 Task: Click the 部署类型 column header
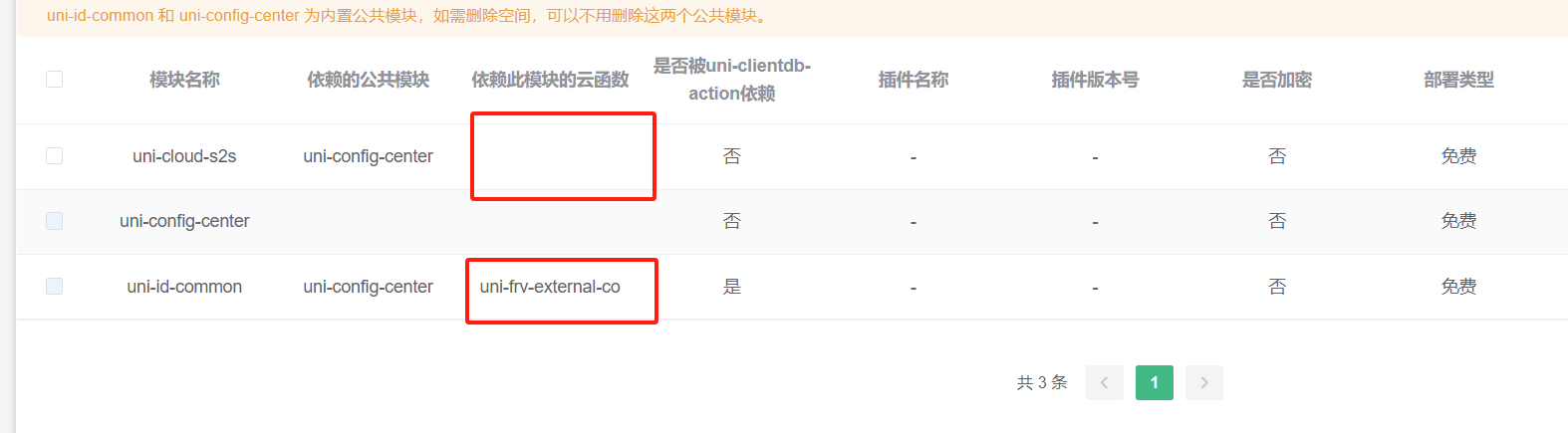pos(1459,80)
